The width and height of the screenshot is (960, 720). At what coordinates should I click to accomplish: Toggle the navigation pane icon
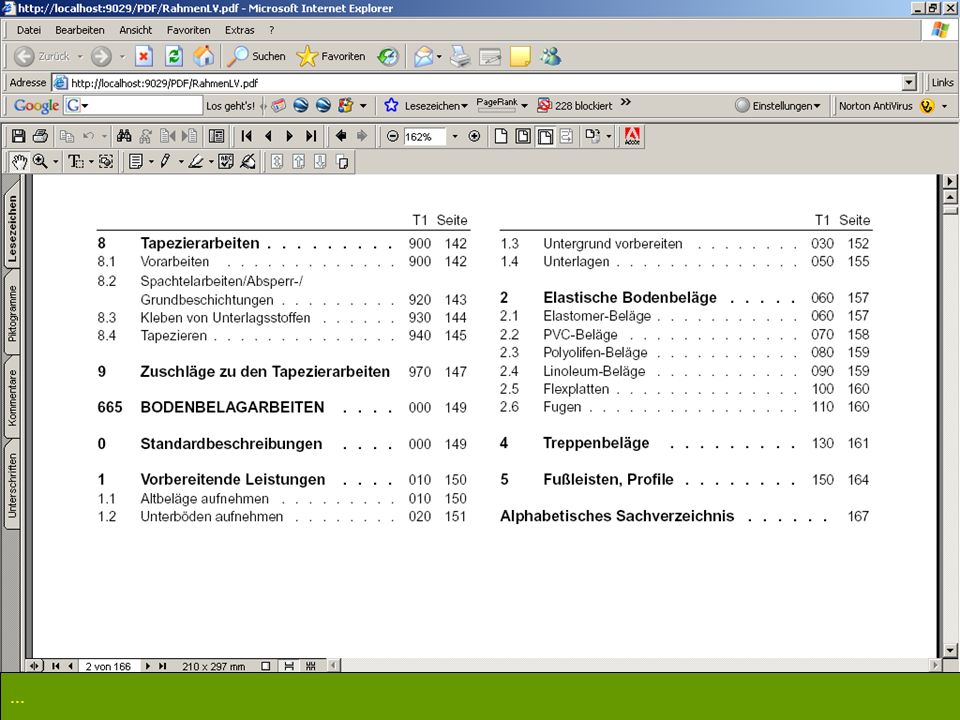pos(216,136)
